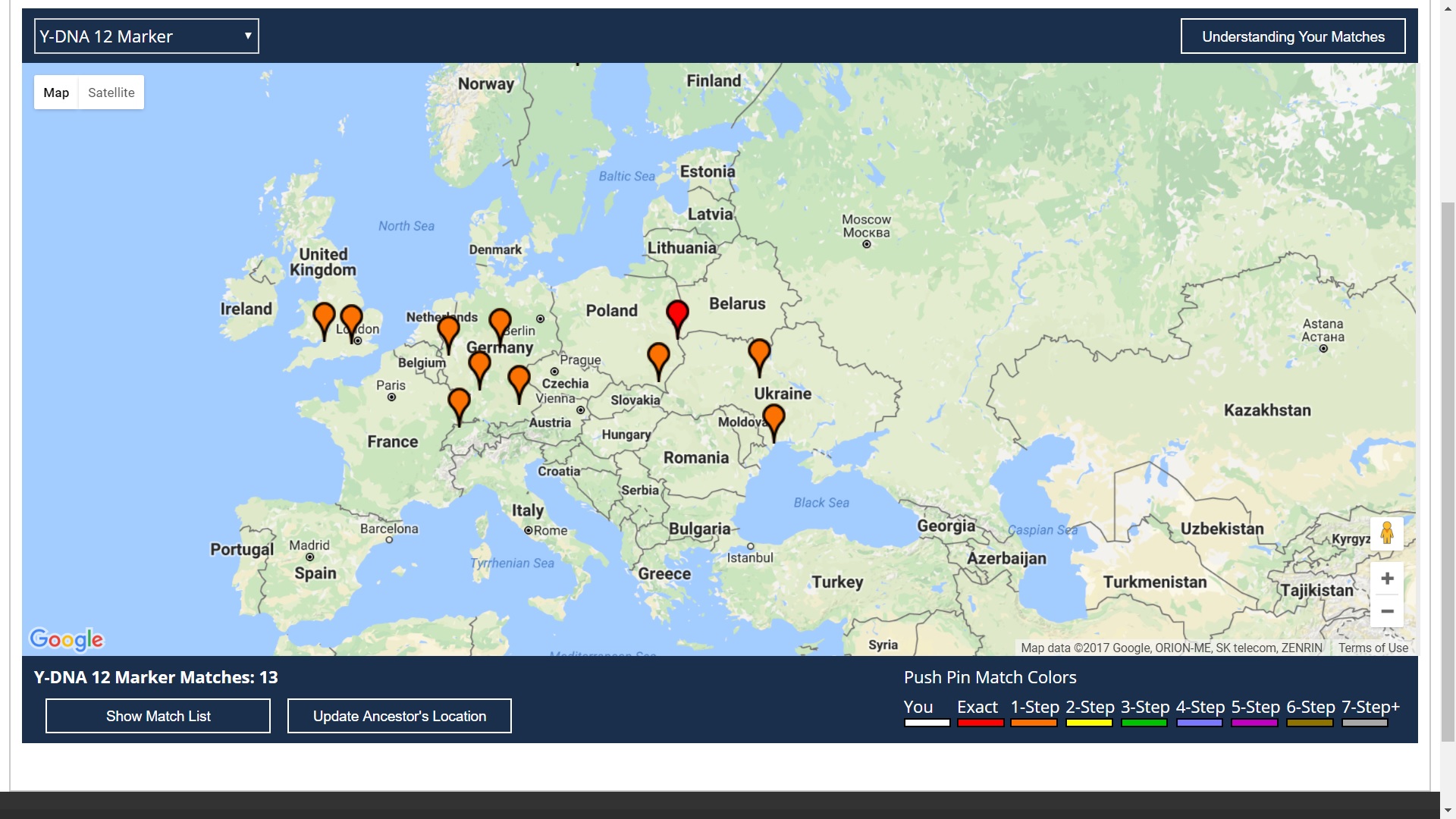This screenshot has width=1456, height=819.
Task: Click the magenta 5-Step color swatch
Action: (x=1254, y=723)
